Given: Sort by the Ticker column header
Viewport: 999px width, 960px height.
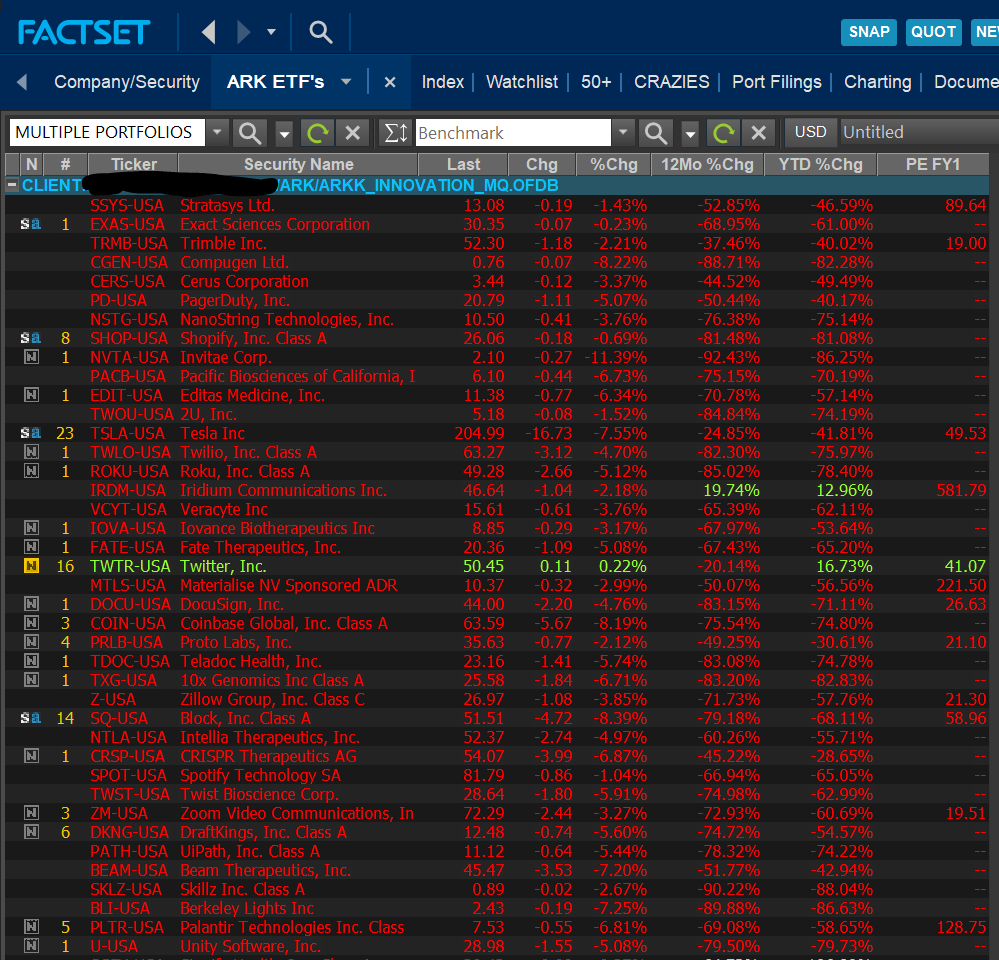Looking at the screenshot, I should point(134,164).
